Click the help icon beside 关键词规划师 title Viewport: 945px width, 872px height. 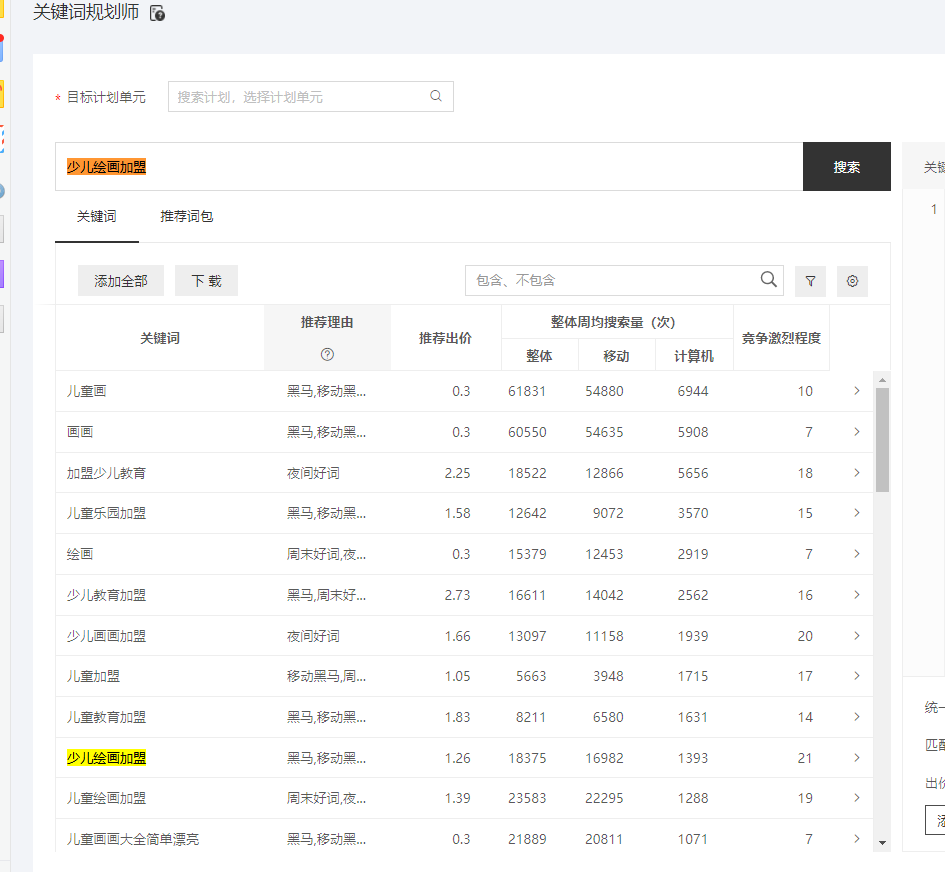[158, 14]
